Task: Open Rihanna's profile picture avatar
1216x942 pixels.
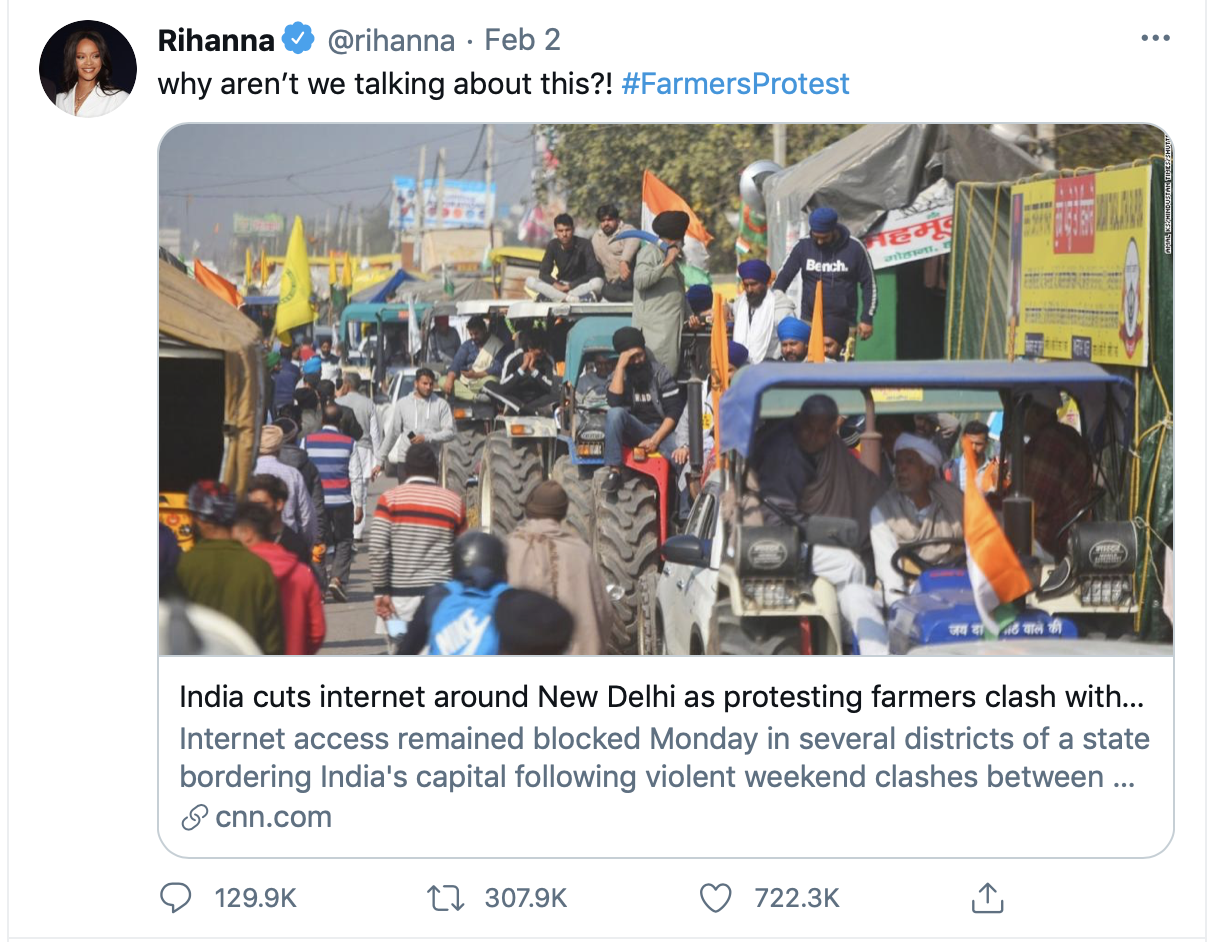Action: [x=88, y=69]
